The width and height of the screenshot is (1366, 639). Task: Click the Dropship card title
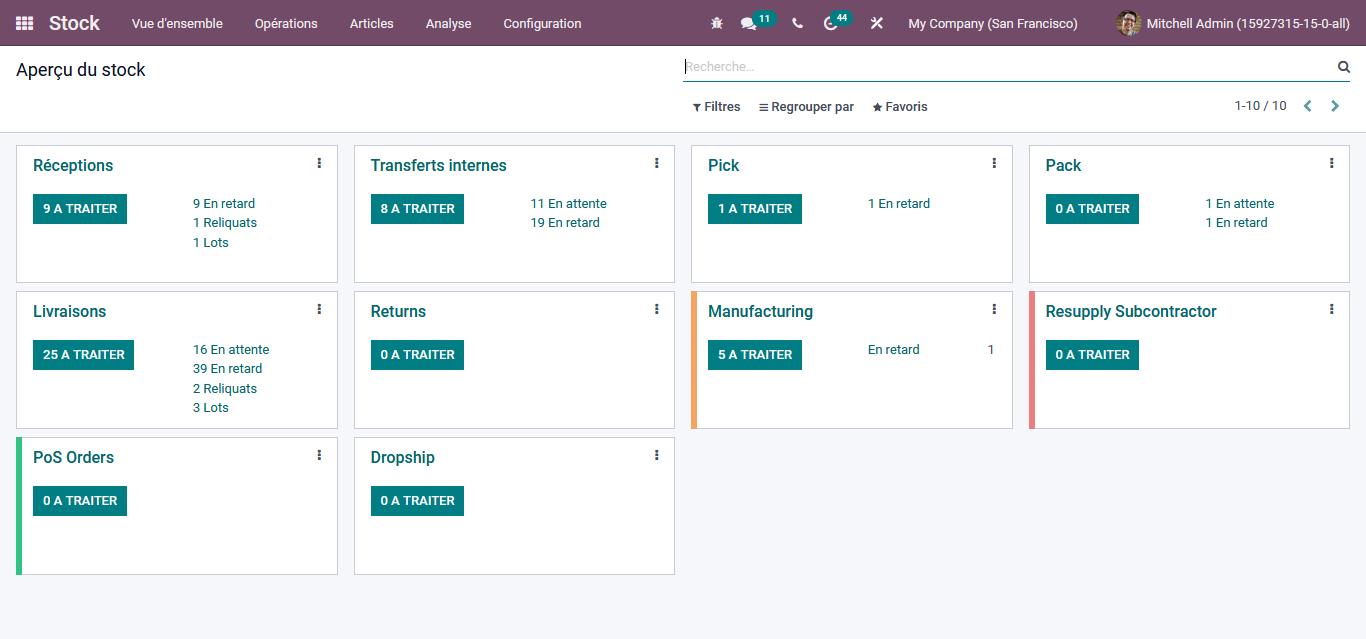pyautogui.click(x=403, y=458)
